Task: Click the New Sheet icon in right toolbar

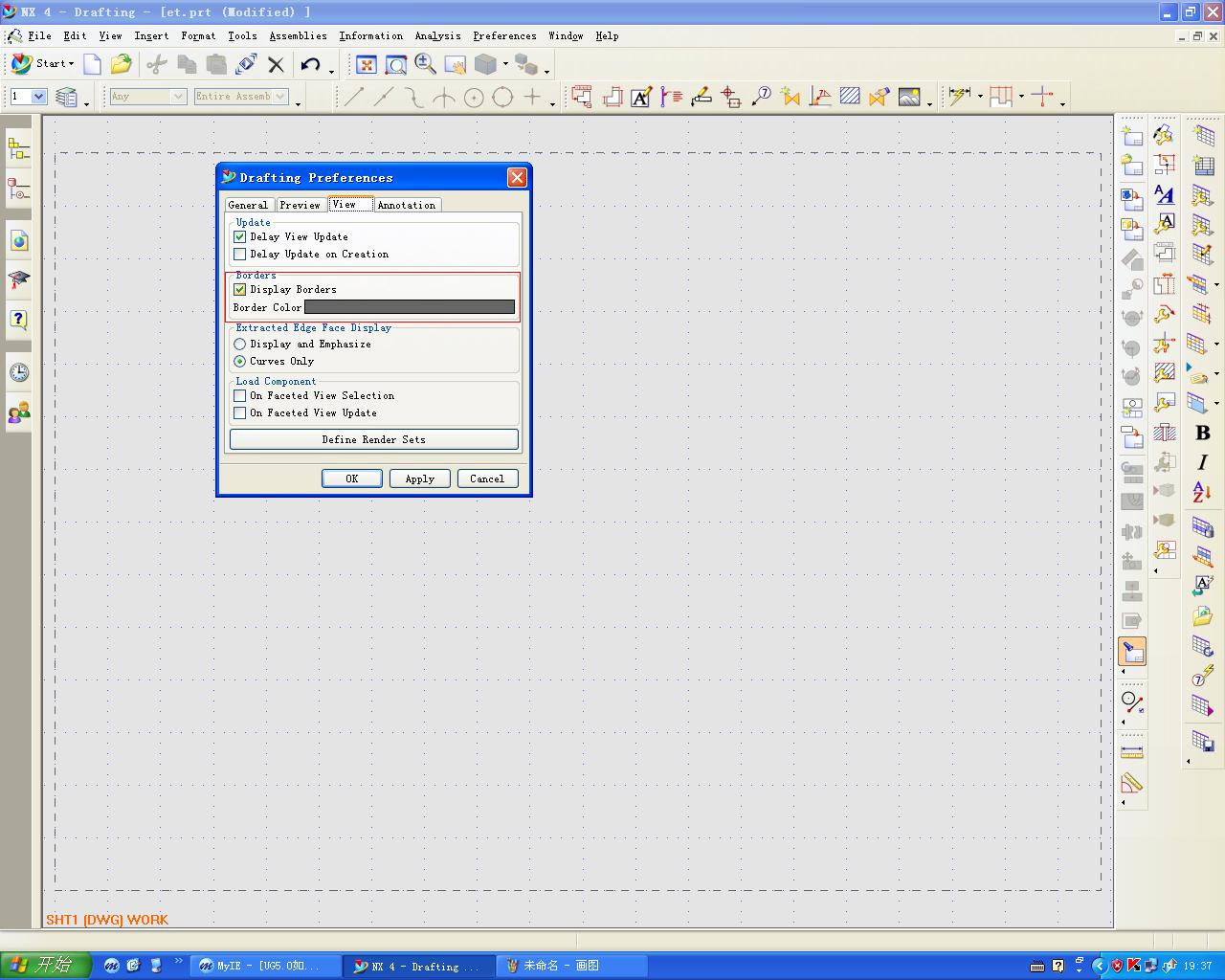Action: pos(1132,136)
